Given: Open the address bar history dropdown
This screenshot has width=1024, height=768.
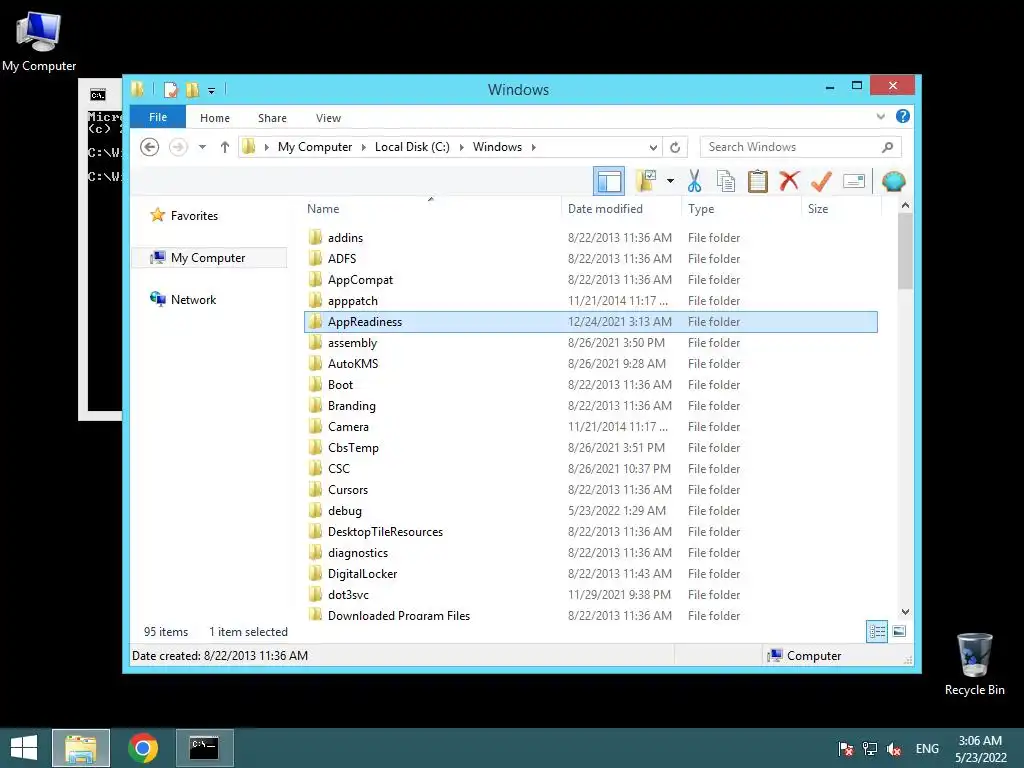Looking at the screenshot, I should pyautogui.click(x=653, y=147).
